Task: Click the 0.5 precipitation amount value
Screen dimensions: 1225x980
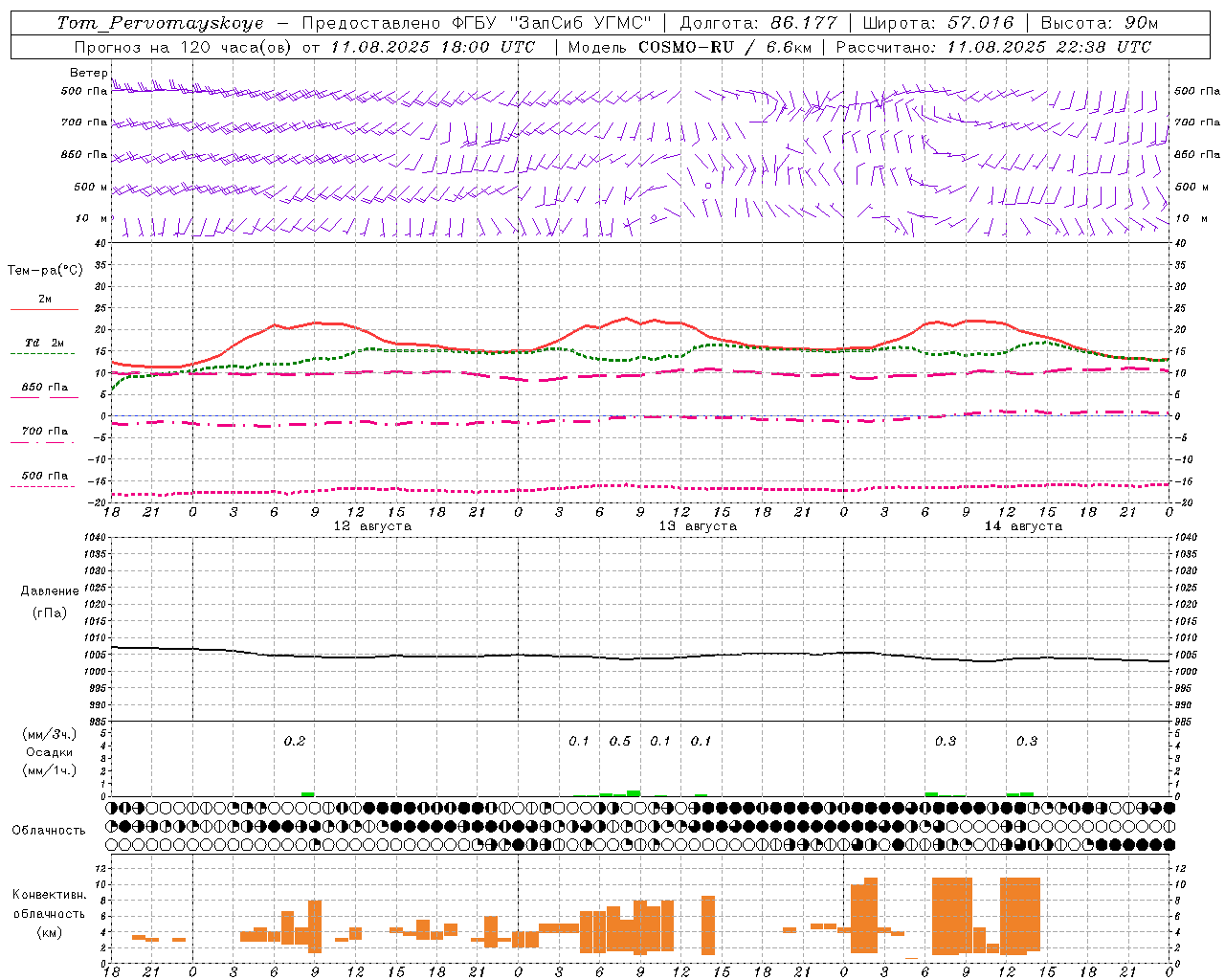Action: (x=620, y=742)
